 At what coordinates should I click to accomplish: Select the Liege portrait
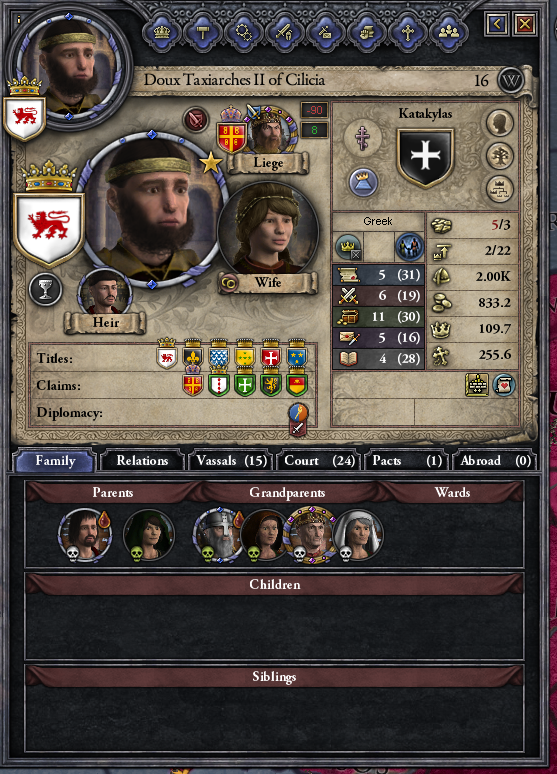point(269,130)
